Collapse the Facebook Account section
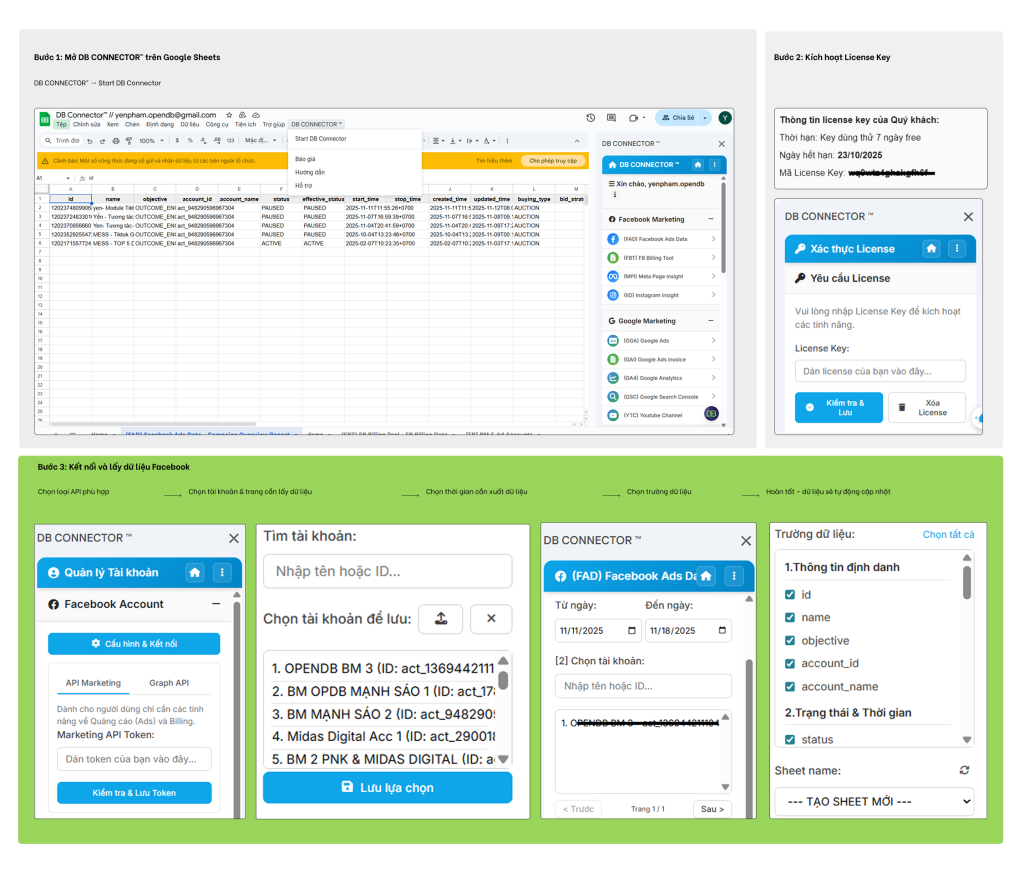 tap(216, 604)
